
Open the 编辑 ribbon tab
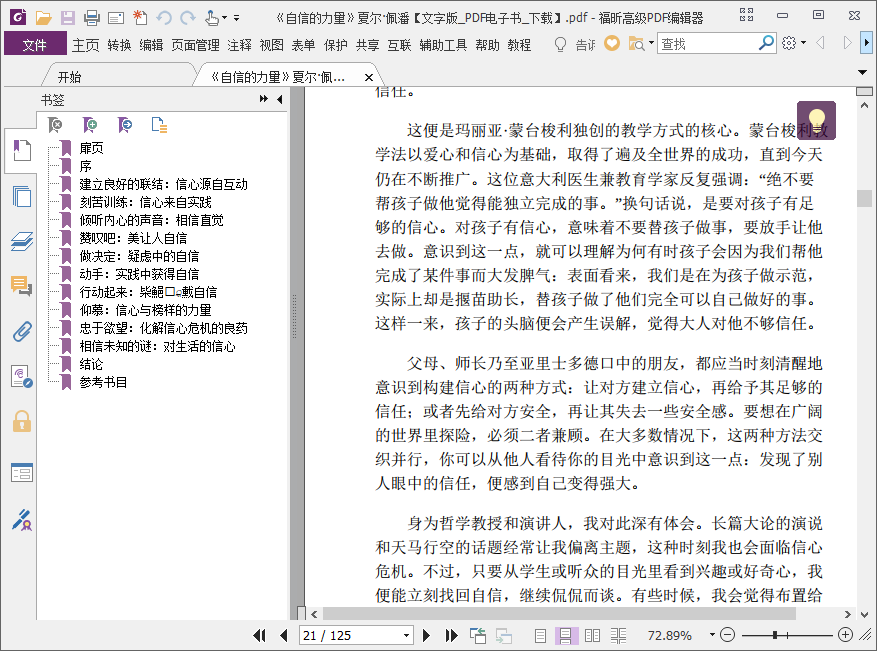(151, 45)
